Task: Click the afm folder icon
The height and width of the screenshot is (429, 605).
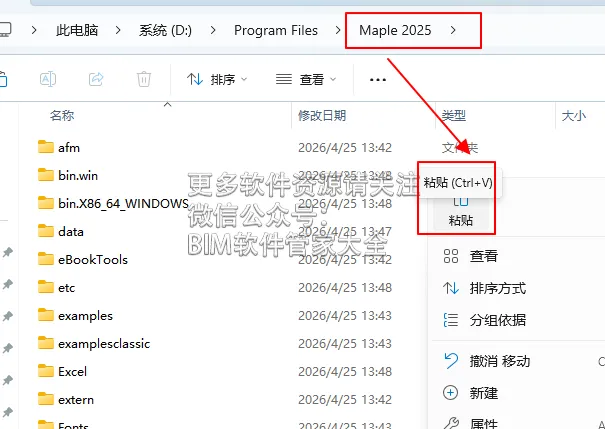Action: coord(46,147)
